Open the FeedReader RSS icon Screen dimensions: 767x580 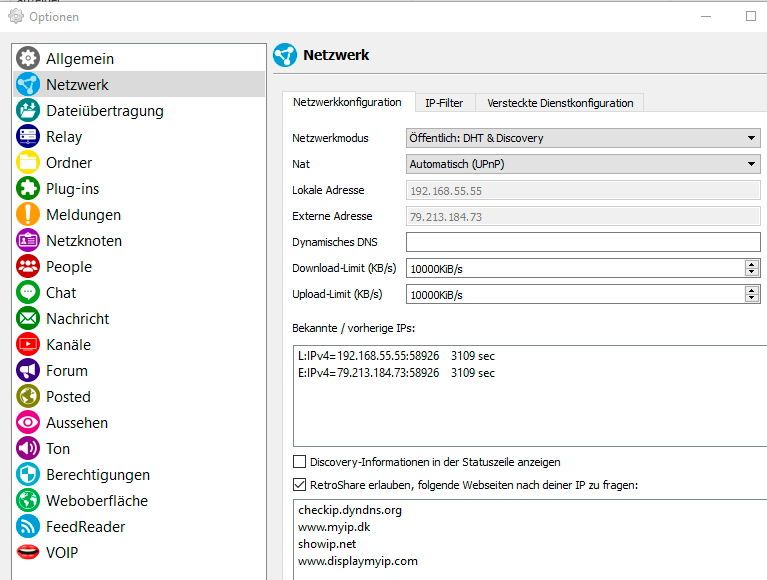click(28, 526)
